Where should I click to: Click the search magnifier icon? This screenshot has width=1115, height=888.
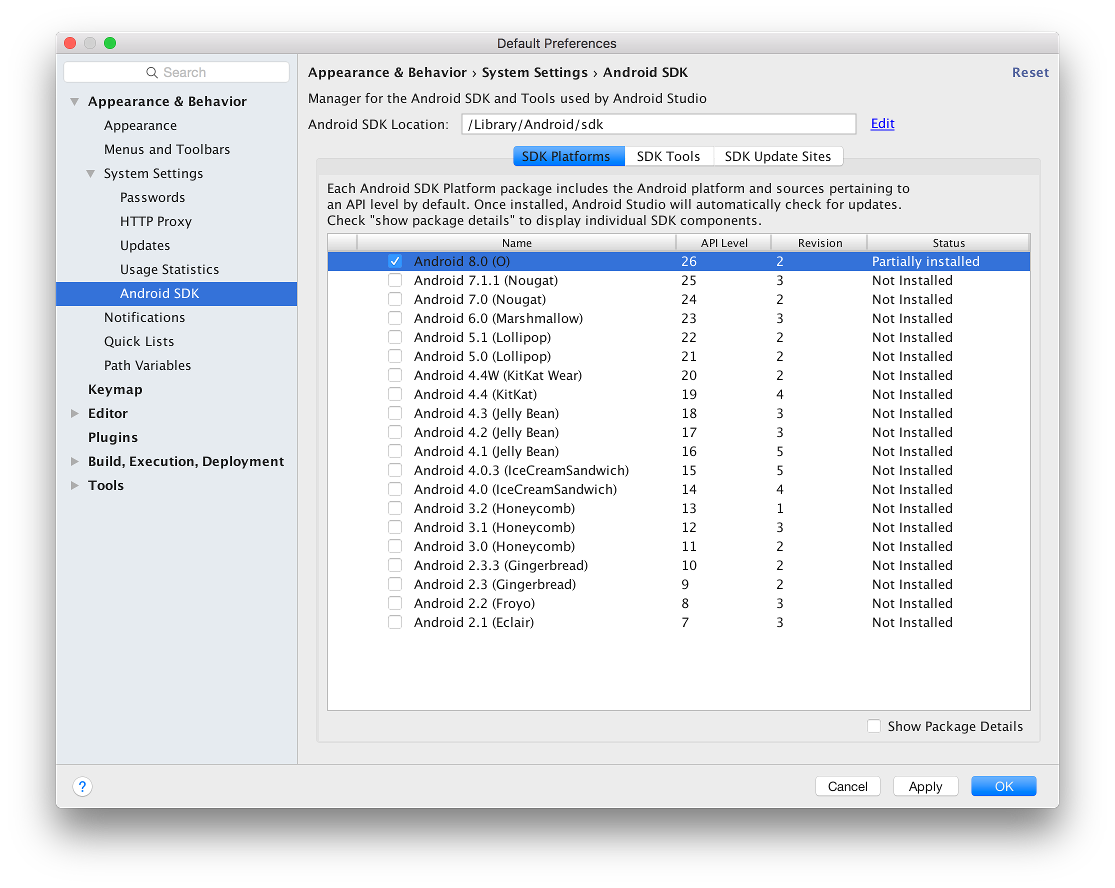coord(151,73)
